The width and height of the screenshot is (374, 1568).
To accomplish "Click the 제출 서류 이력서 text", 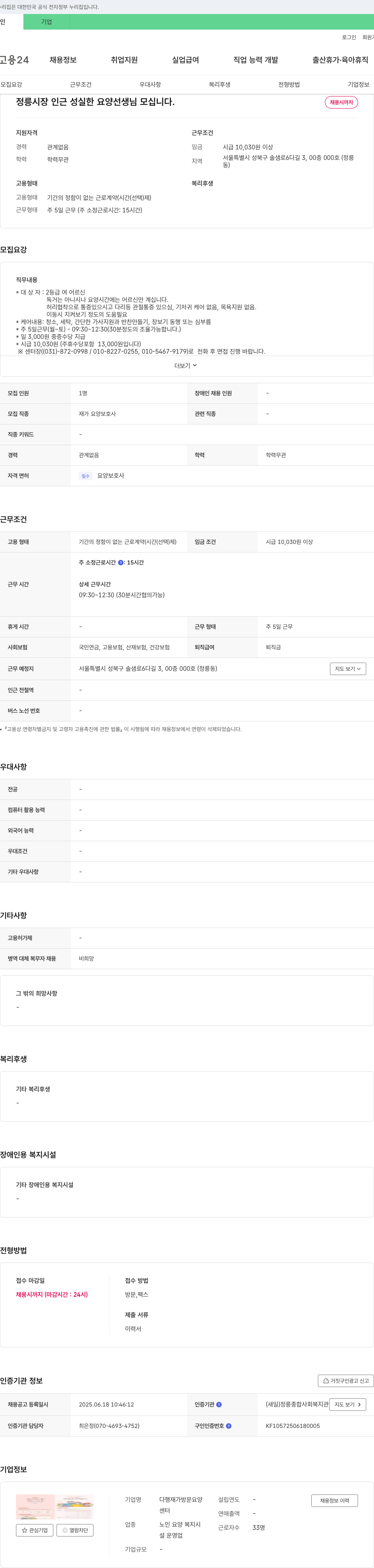I will coord(133,1329).
